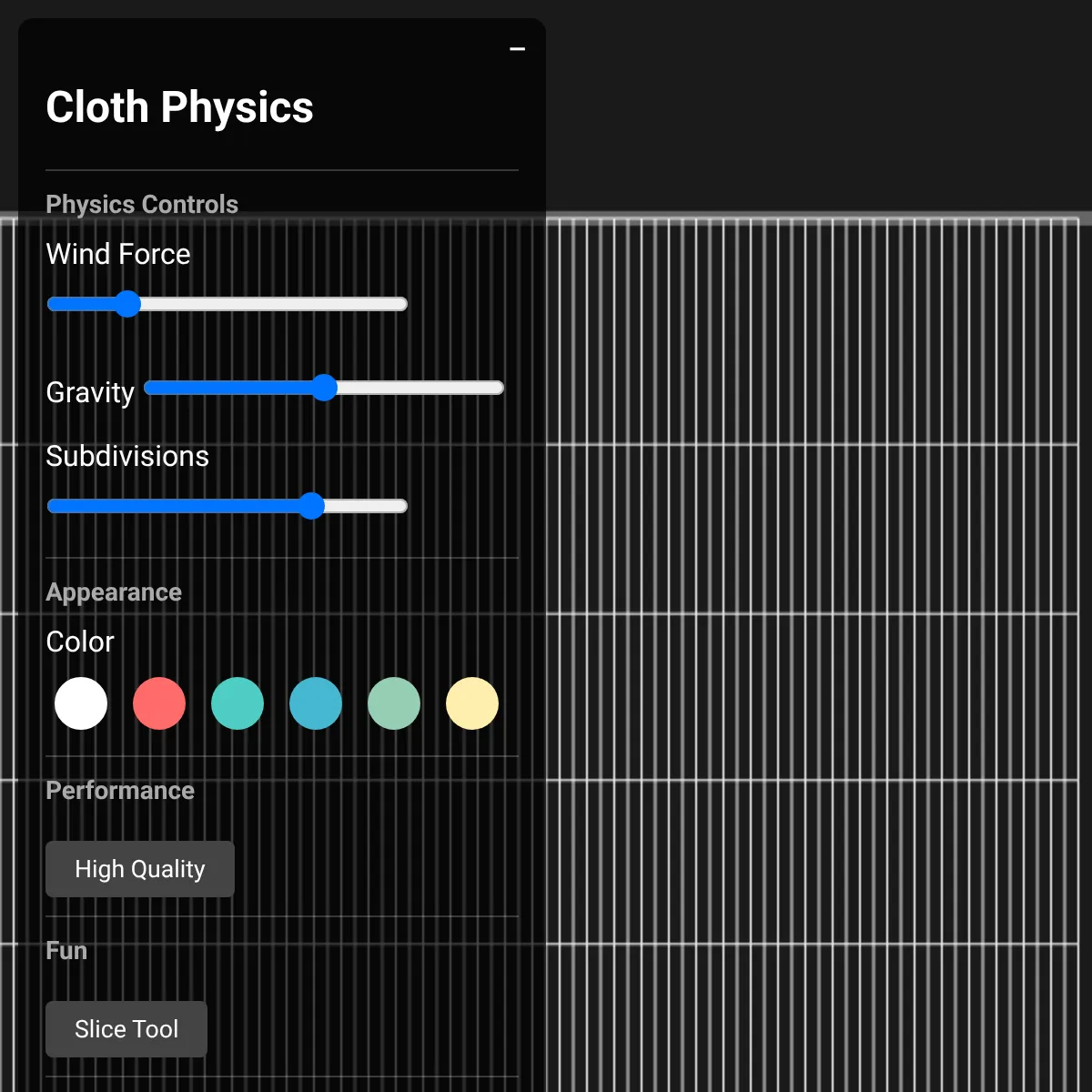Click the Performance section header
Viewport: 1092px width, 1092px height.
tap(120, 791)
